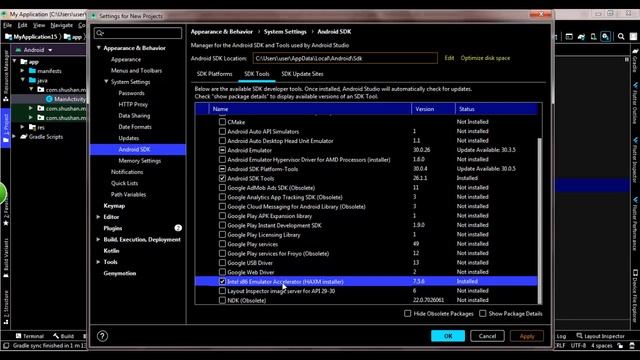The width and height of the screenshot is (640, 360).
Task: Open the Edit menu
Action: [x=22, y=25]
